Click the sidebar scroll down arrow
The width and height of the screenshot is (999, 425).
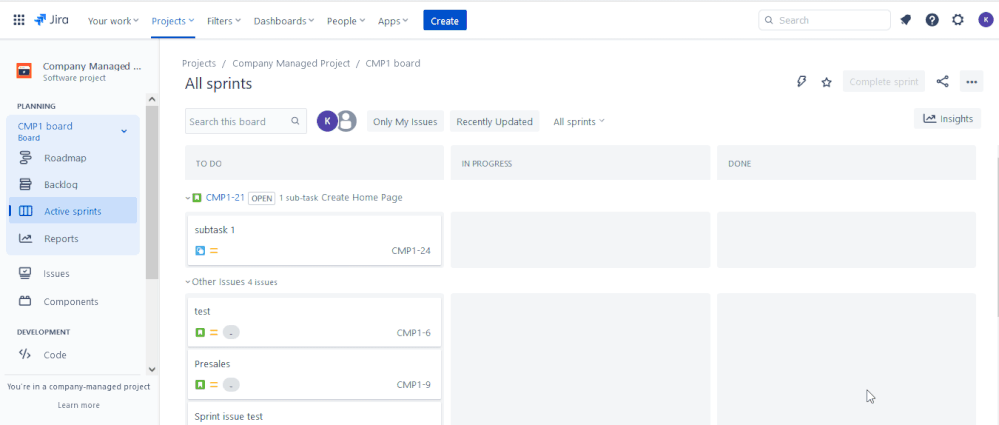(x=152, y=369)
